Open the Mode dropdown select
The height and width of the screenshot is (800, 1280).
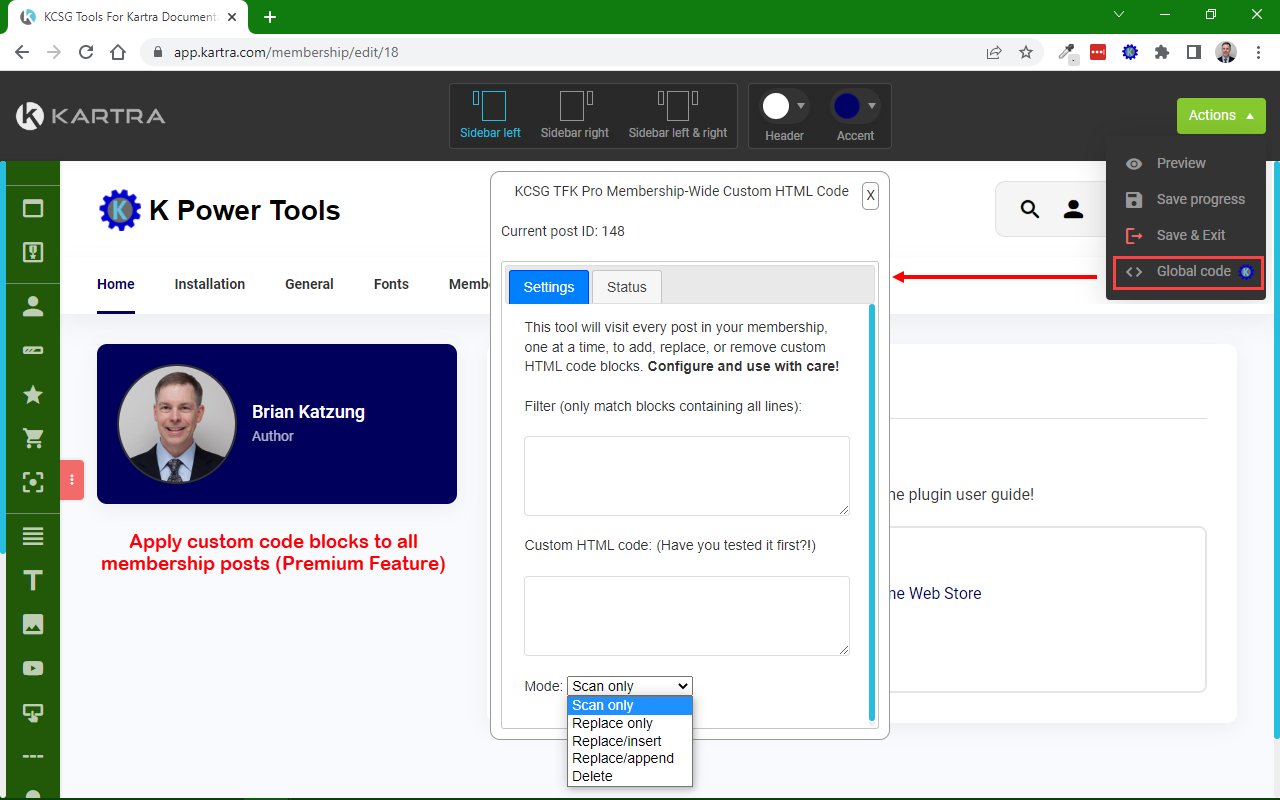(x=630, y=686)
